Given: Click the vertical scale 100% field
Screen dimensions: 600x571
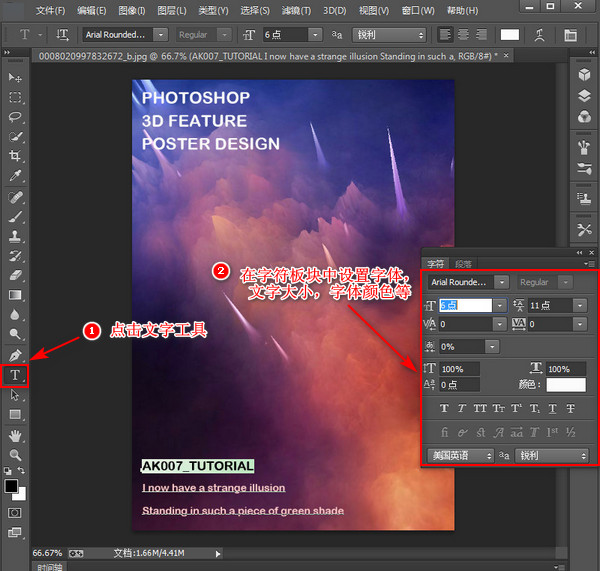Looking at the screenshot, I should pyautogui.click(x=459, y=369).
